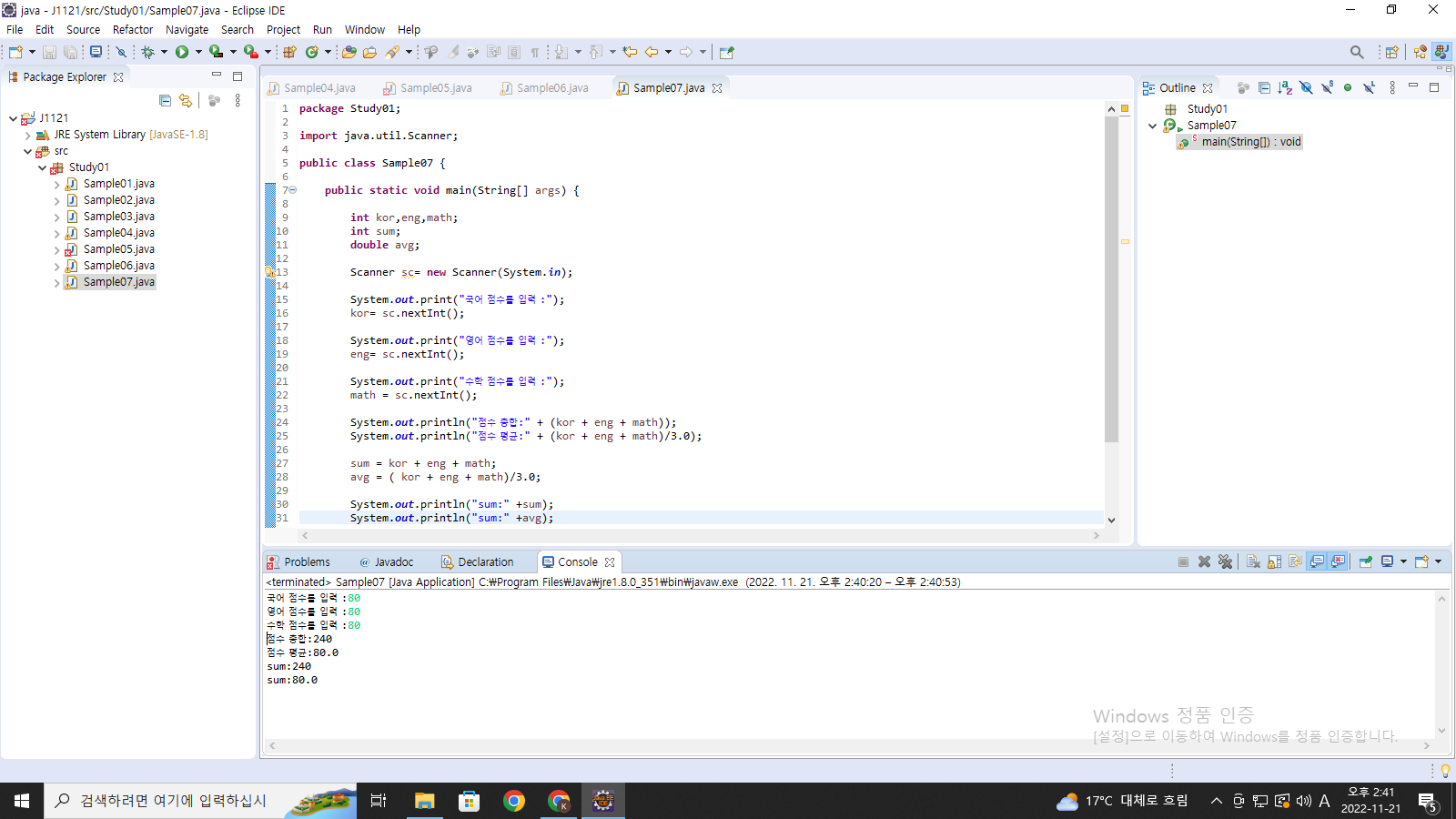
Task: Toggle Hide Fields in Outline
Action: pyautogui.click(x=1306, y=87)
